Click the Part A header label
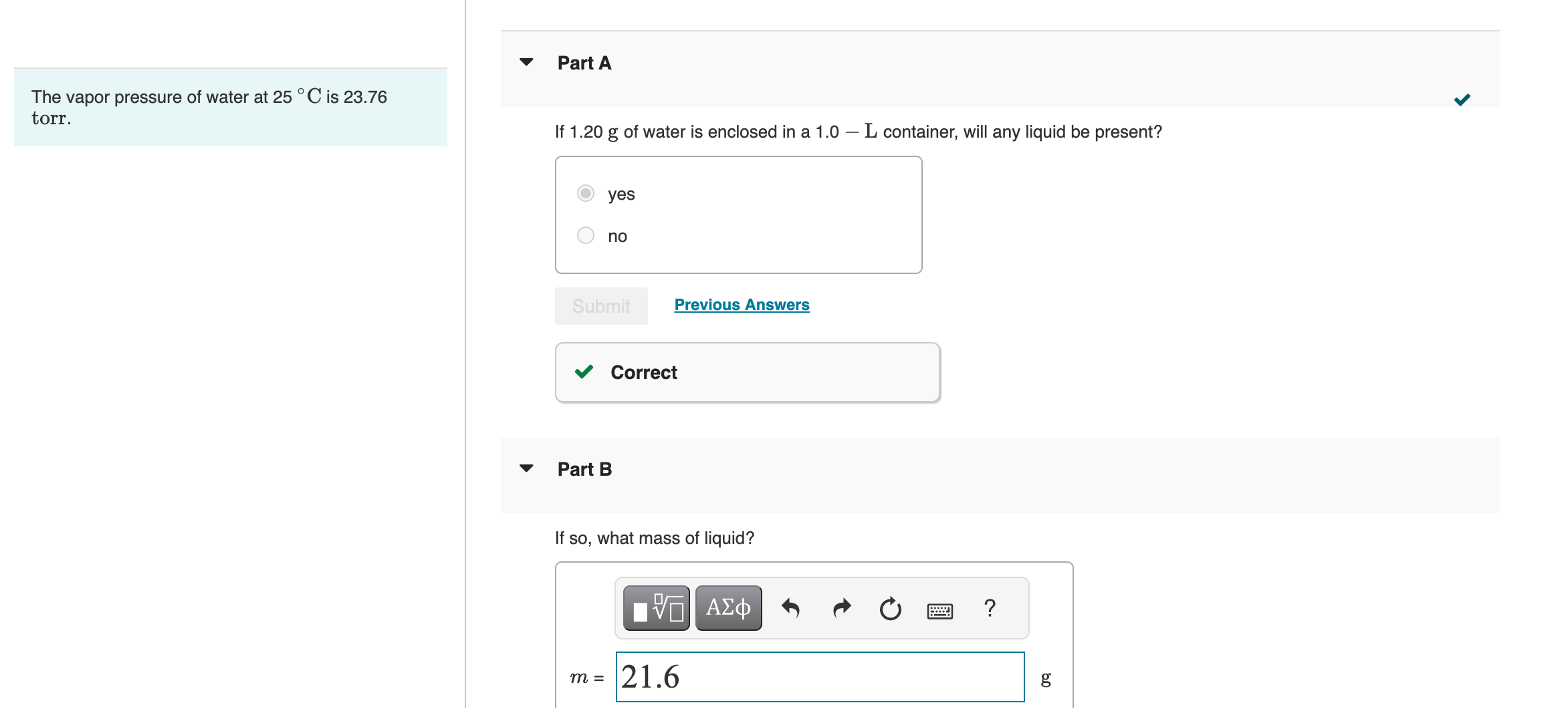Screen dimensions: 1568x709 [584, 62]
